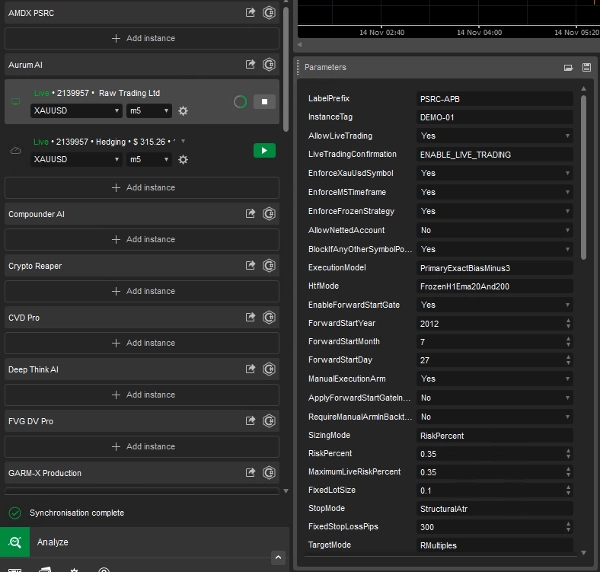Open EnableForwardStartGate dropdown

(x=494, y=305)
